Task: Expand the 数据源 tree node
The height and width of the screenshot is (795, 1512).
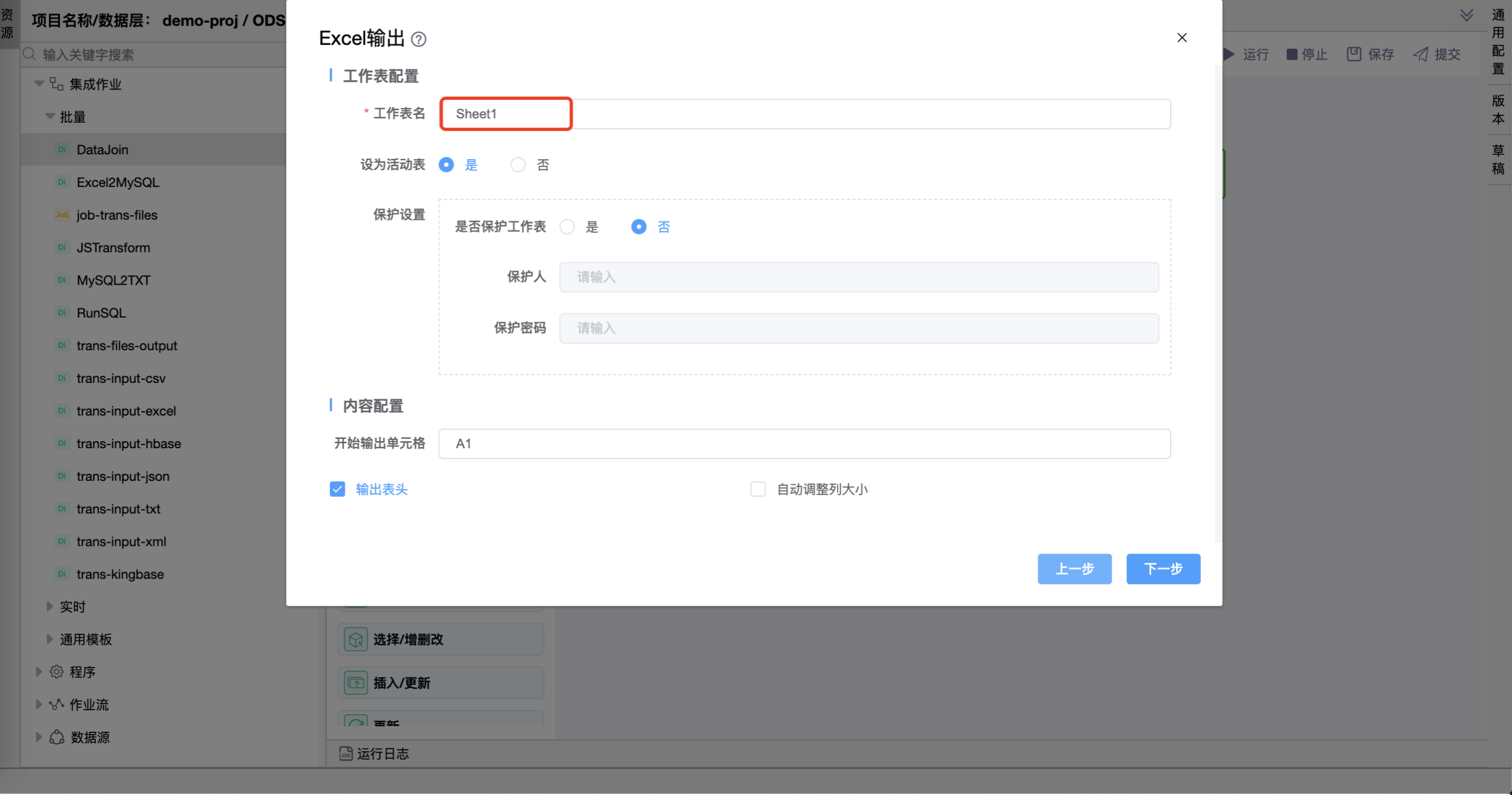Action: [x=39, y=737]
